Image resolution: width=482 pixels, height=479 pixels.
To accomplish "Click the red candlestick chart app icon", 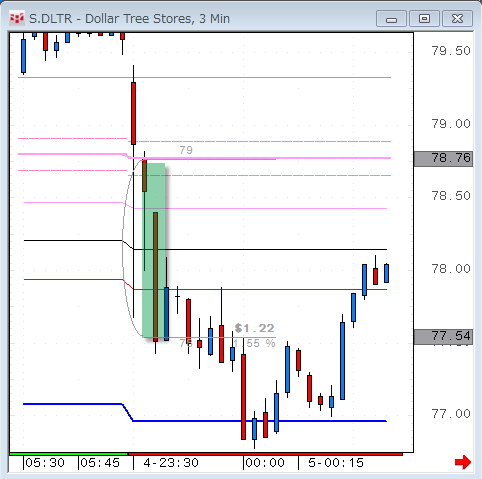I will coord(17,19).
